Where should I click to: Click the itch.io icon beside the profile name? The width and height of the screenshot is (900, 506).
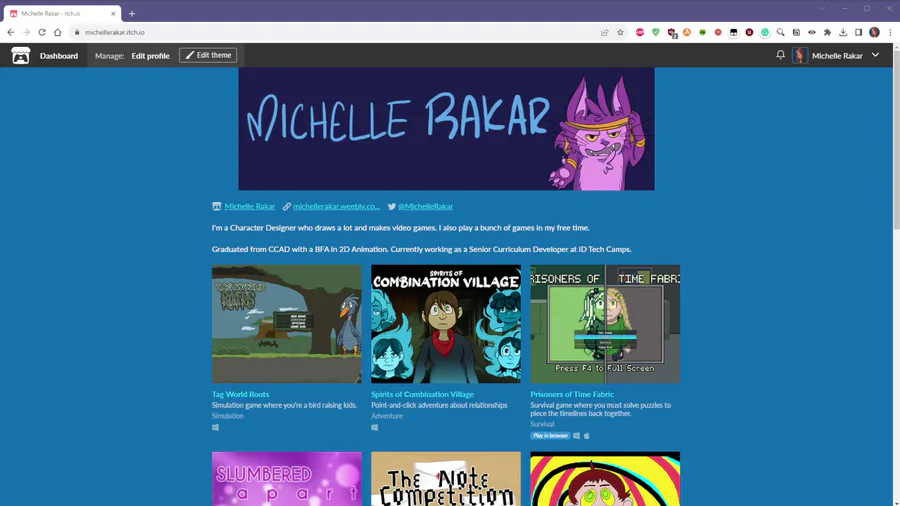216,207
